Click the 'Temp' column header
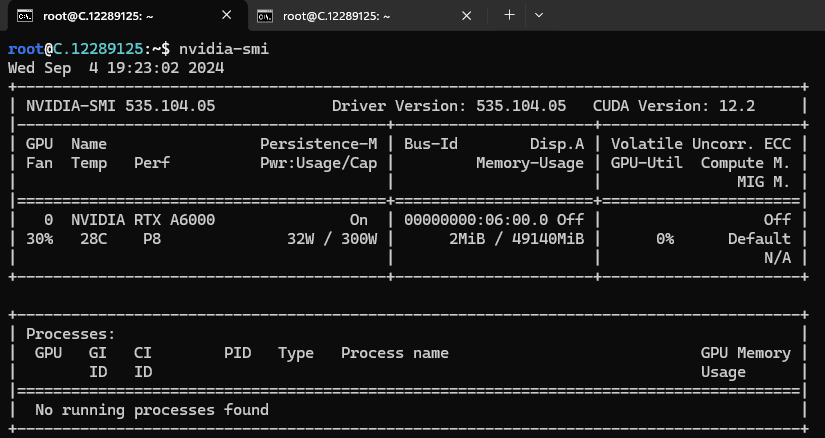This screenshot has height=438, width=825. coord(89,163)
